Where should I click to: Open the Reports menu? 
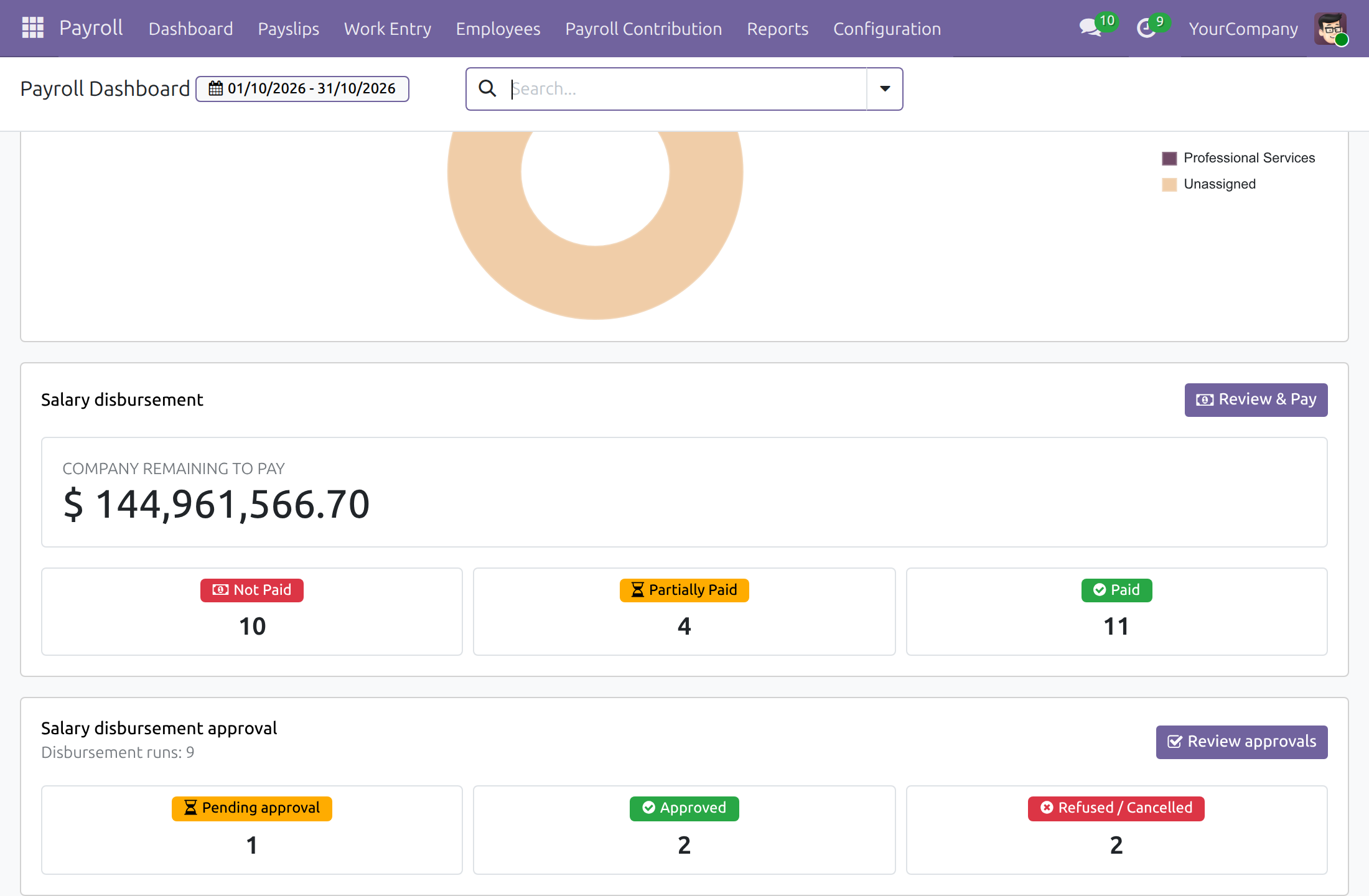click(x=778, y=29)
